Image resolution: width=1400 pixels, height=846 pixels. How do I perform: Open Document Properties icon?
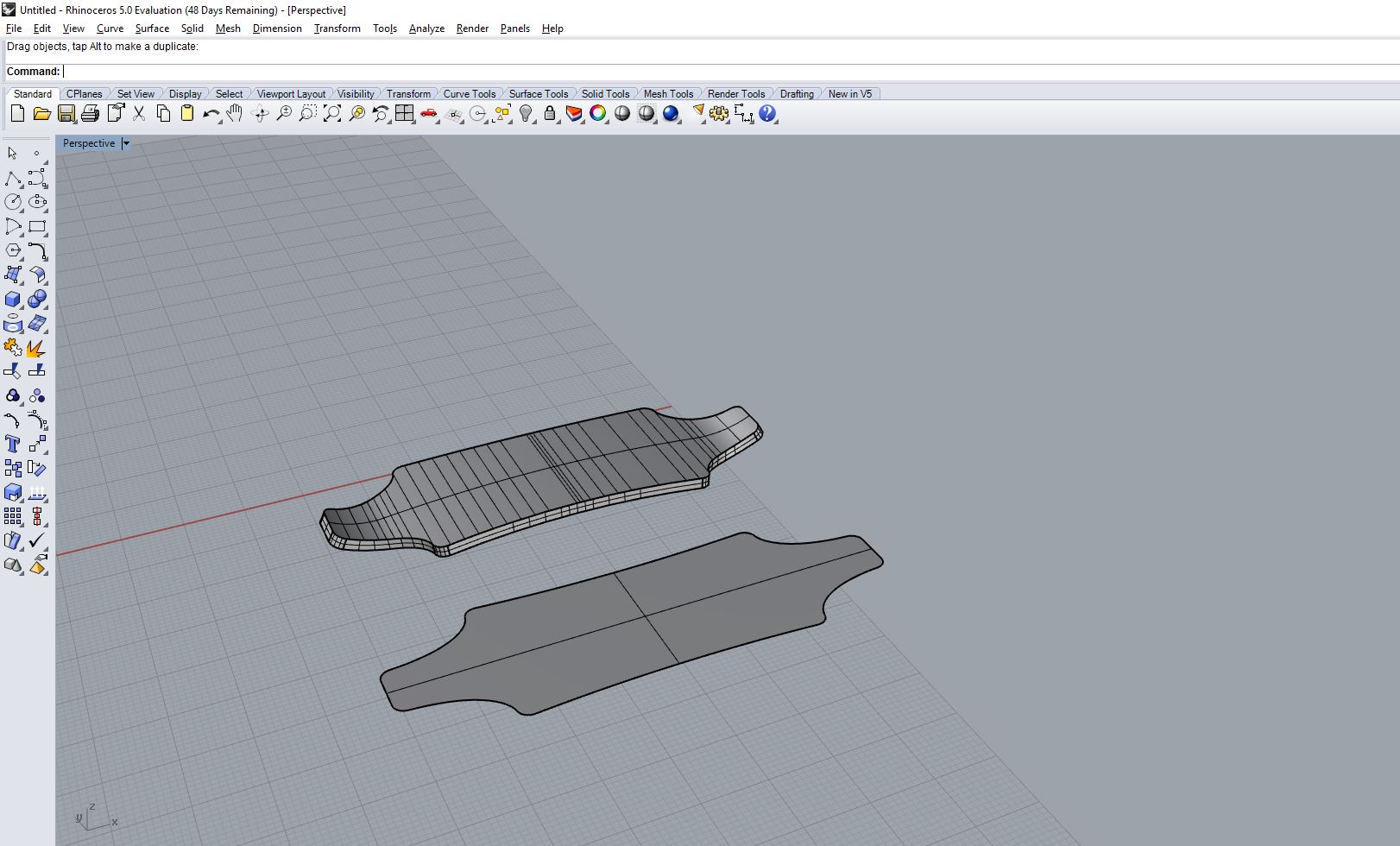[116, 113]
